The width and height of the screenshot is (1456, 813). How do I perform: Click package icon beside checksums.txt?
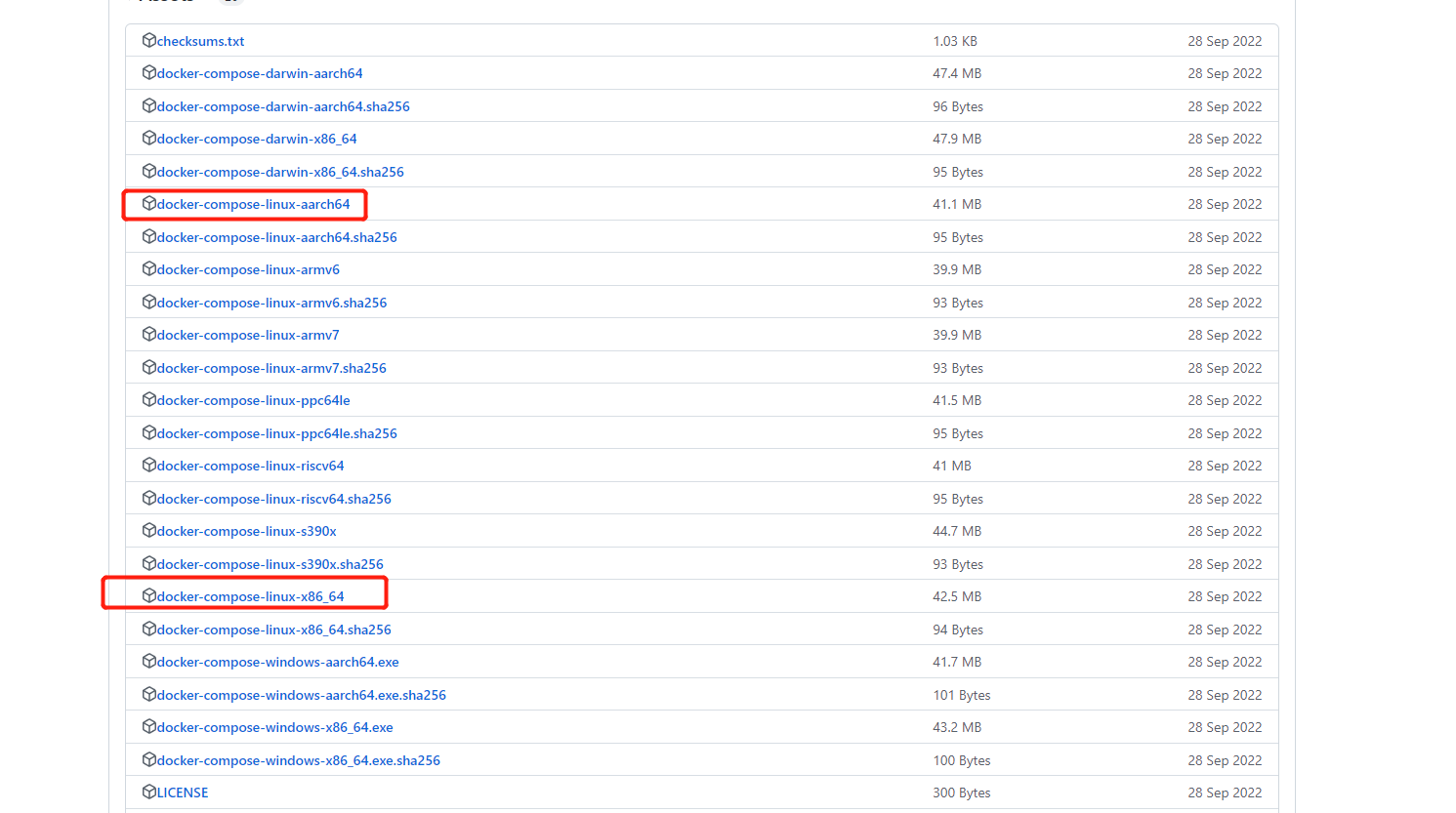click(149, 40)
